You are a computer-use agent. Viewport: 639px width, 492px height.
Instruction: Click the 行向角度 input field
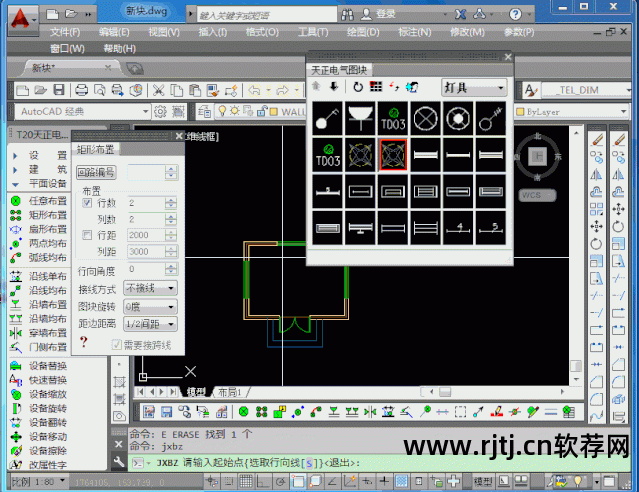pos(151,270)
